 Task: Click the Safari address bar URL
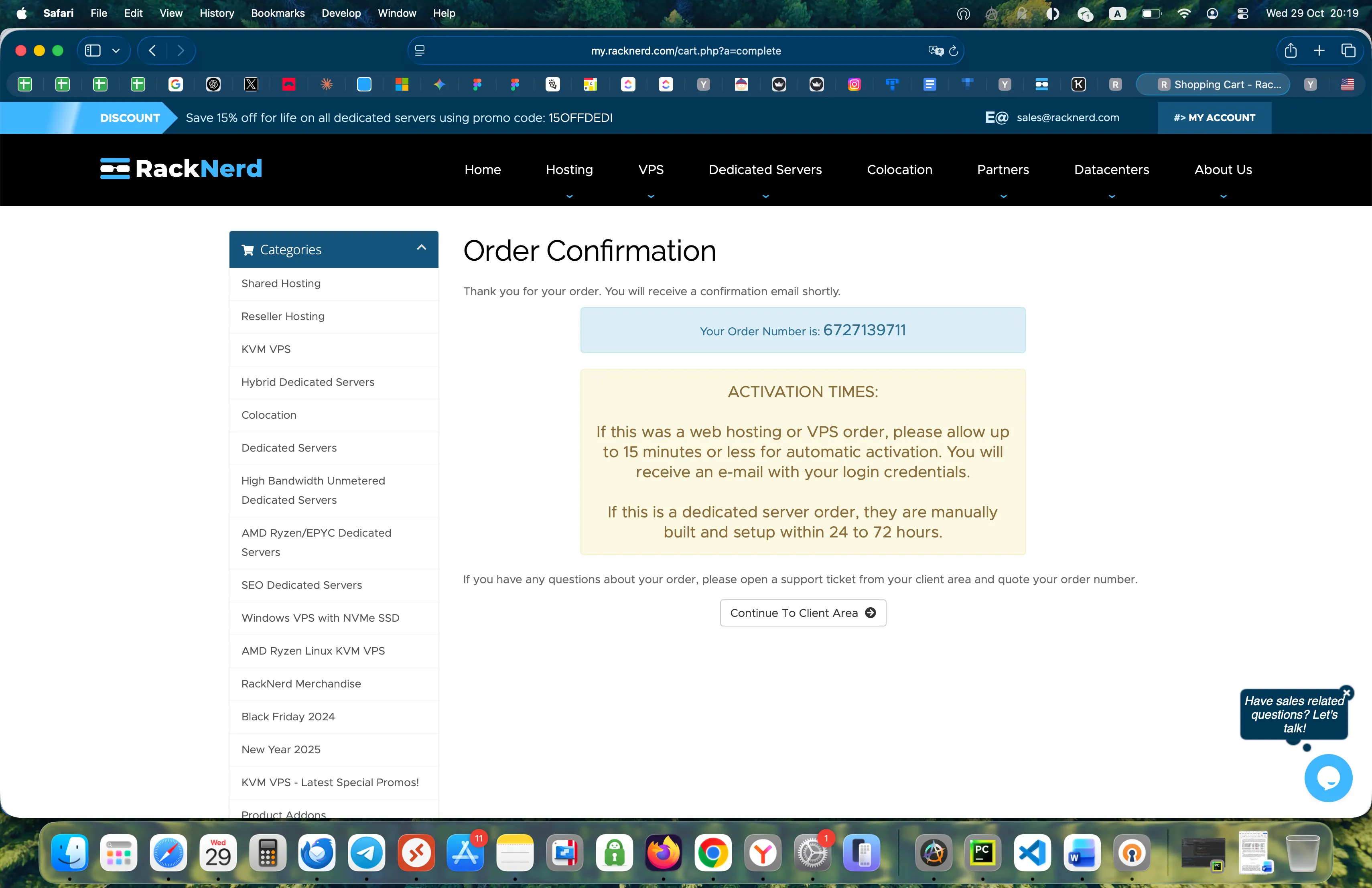click(x=686, y=51)
